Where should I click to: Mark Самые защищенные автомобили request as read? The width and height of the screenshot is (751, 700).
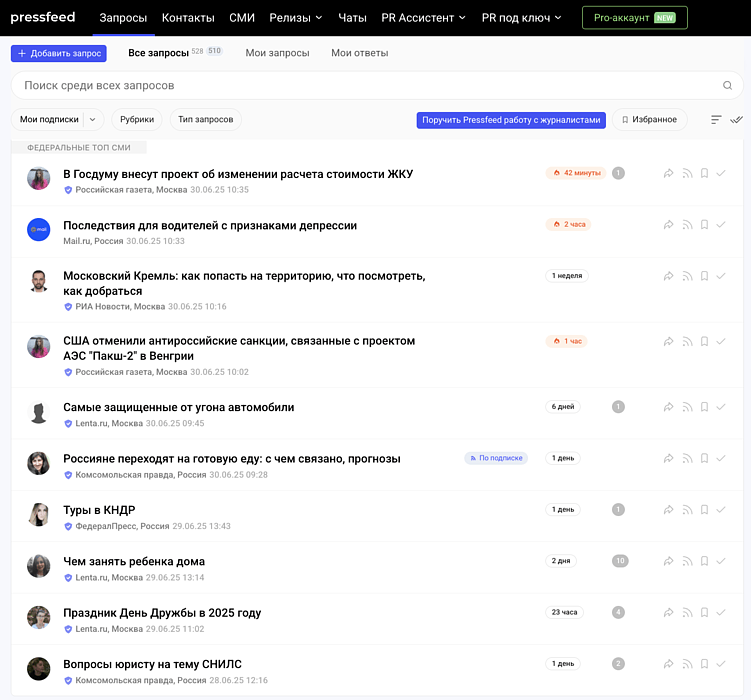pyautogui.click(x=721, y=407)
